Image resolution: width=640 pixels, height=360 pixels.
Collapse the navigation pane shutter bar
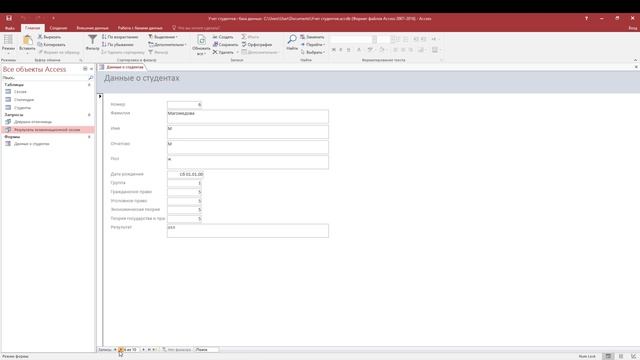tap(91, 69)
